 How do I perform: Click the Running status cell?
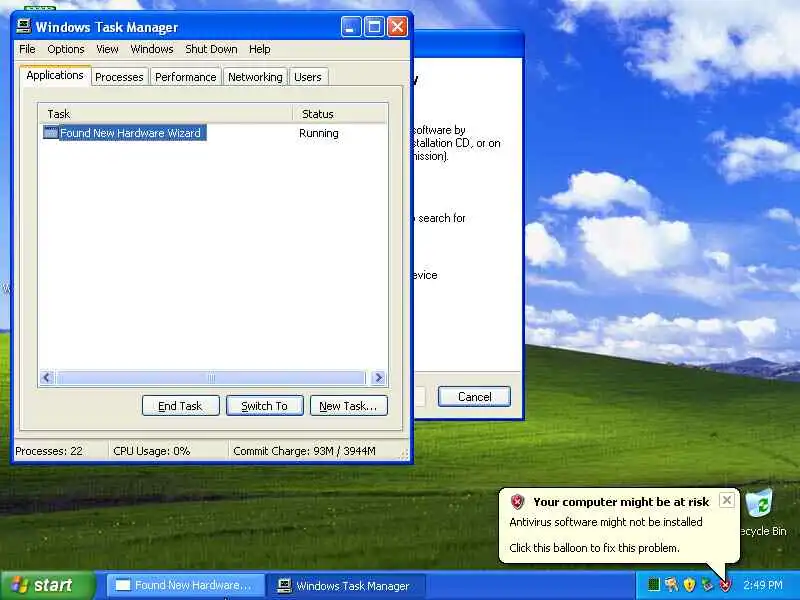[x=319, y=133]
